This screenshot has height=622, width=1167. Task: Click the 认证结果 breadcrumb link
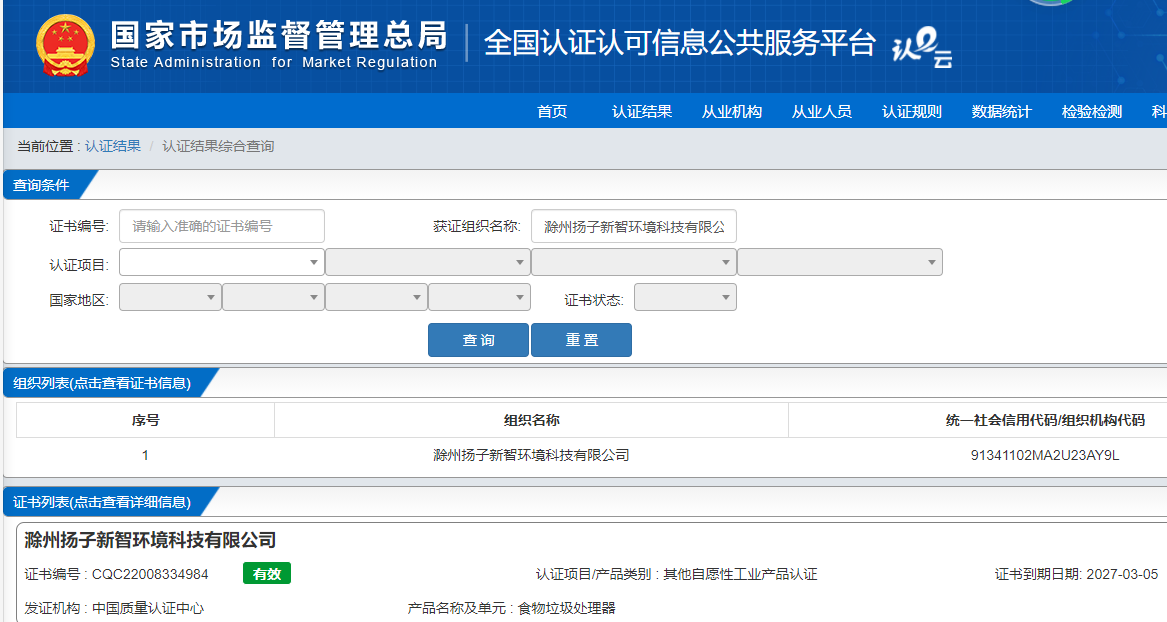112,146
